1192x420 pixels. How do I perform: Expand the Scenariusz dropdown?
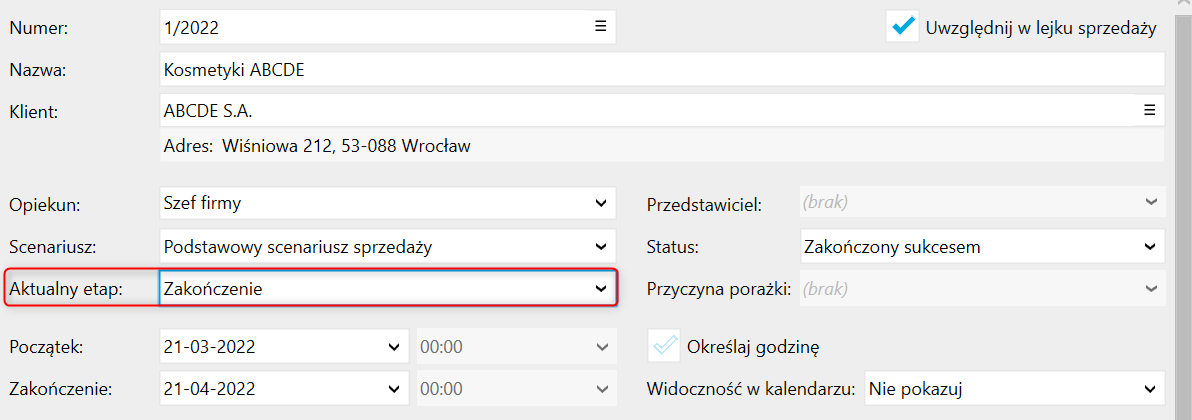pyautogui.click(x=600, y=246)
